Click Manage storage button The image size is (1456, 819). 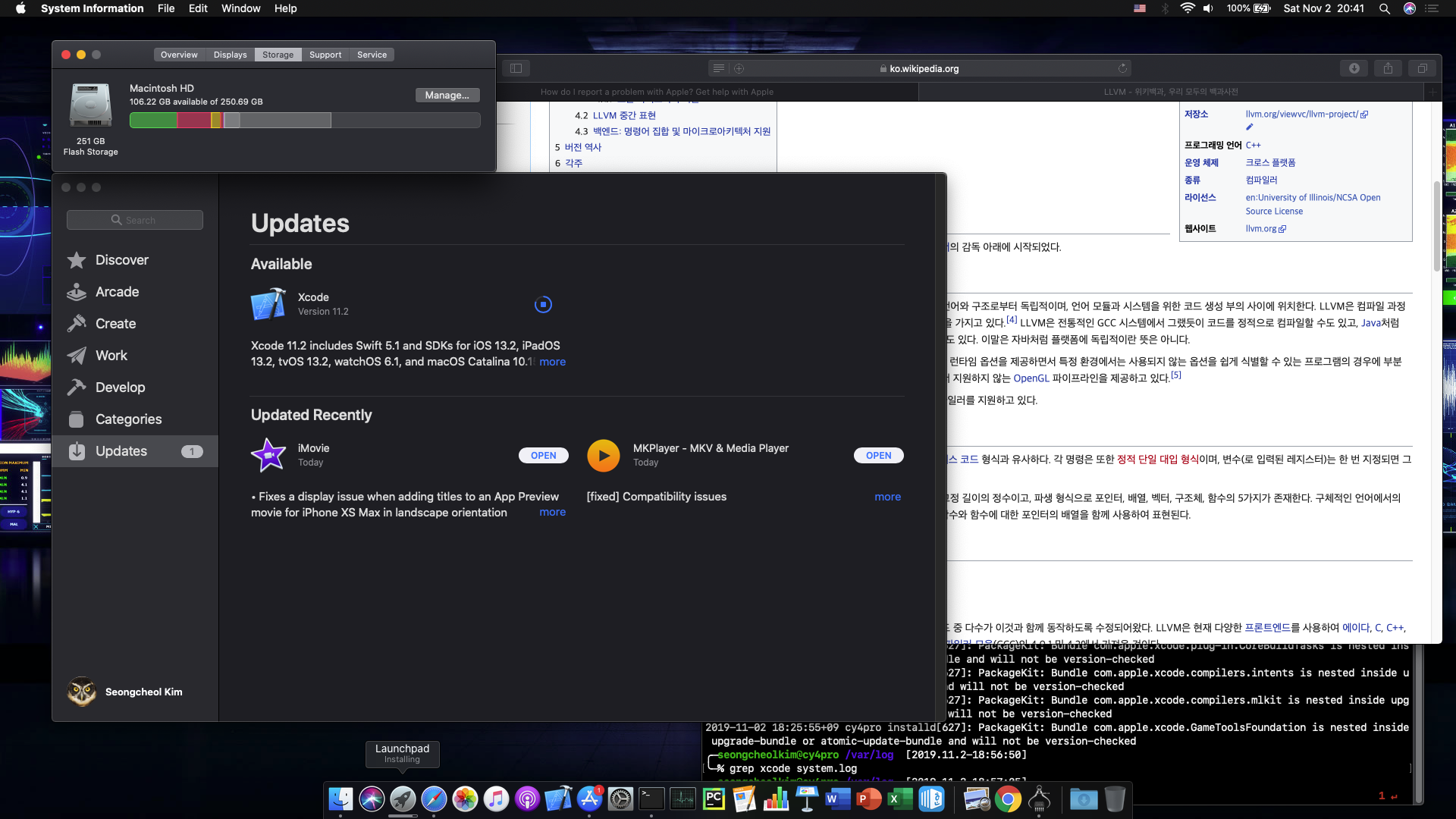coord(447,95)
